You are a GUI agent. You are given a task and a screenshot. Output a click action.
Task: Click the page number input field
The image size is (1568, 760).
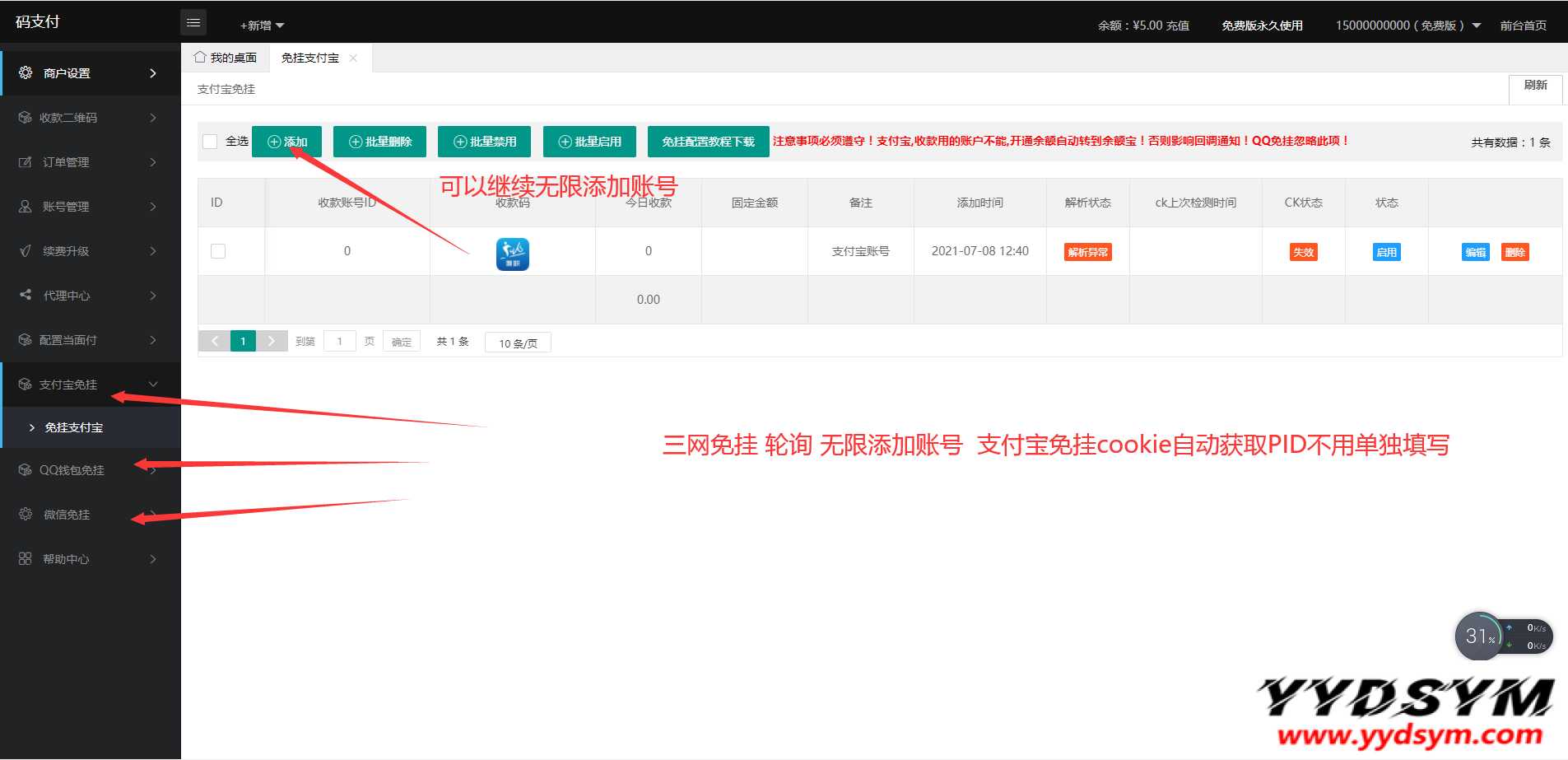click(339, 341)
